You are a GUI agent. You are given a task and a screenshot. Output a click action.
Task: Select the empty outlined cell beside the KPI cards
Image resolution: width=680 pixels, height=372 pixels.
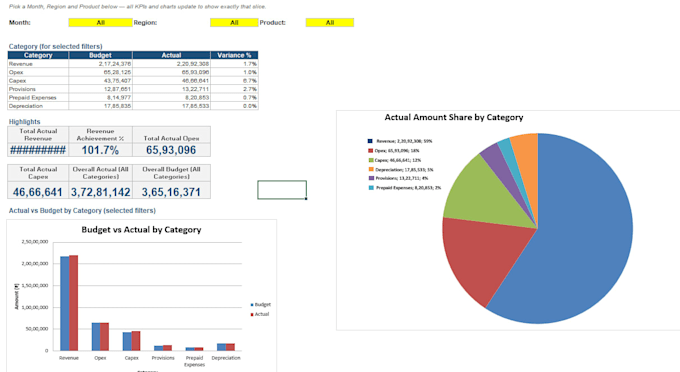[282, 190]
